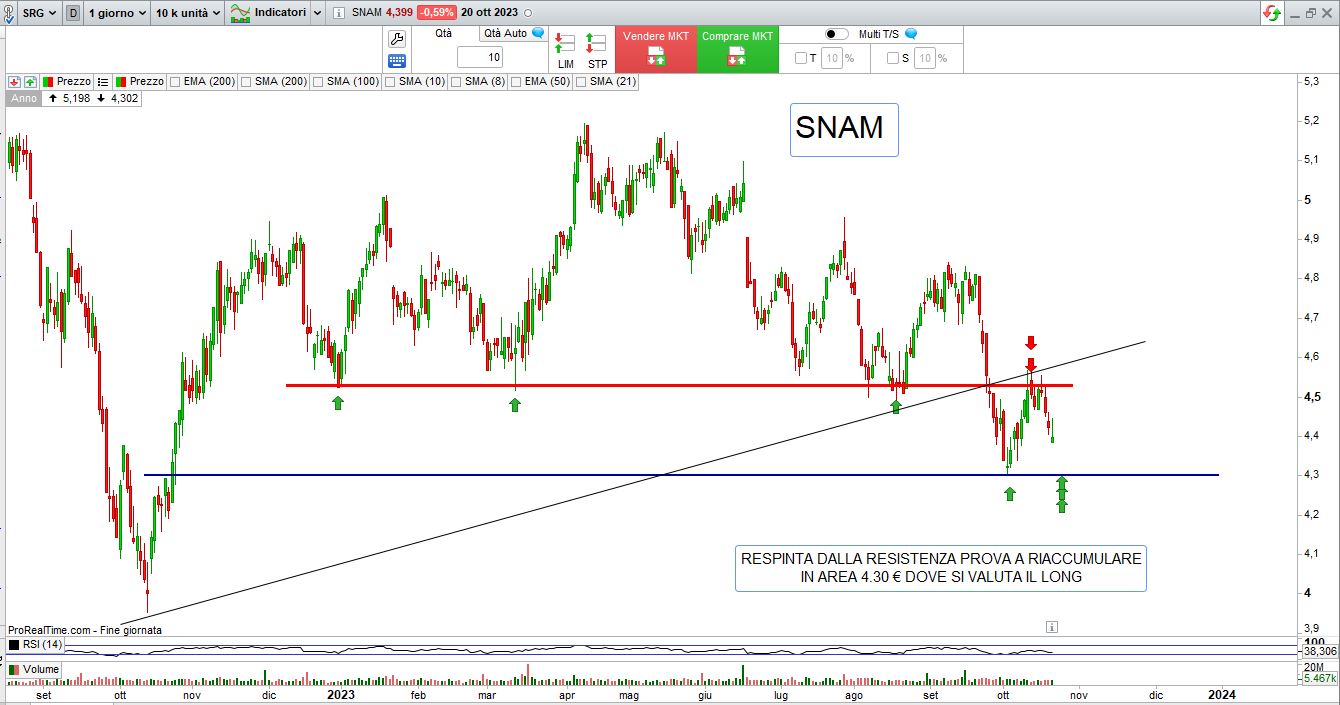1340x705 pixels.
Task: Enable the T target checkbox
Action: pos(801,58)
